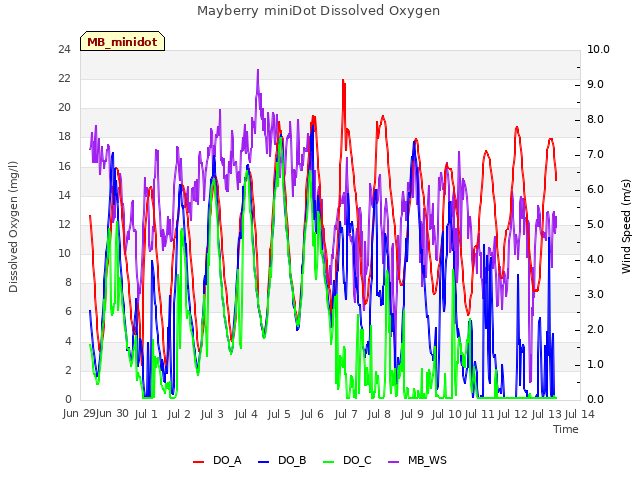
Task: Click the 24 value on left axis
Action: click(64, 50)
